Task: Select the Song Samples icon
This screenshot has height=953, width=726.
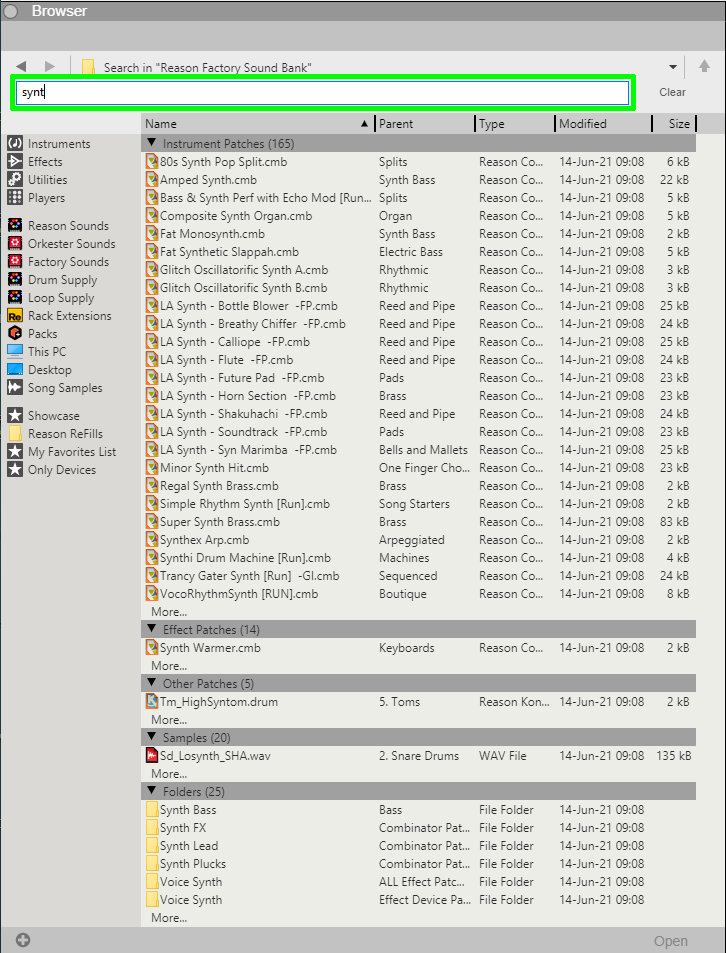Action: (x=15, y=388)
